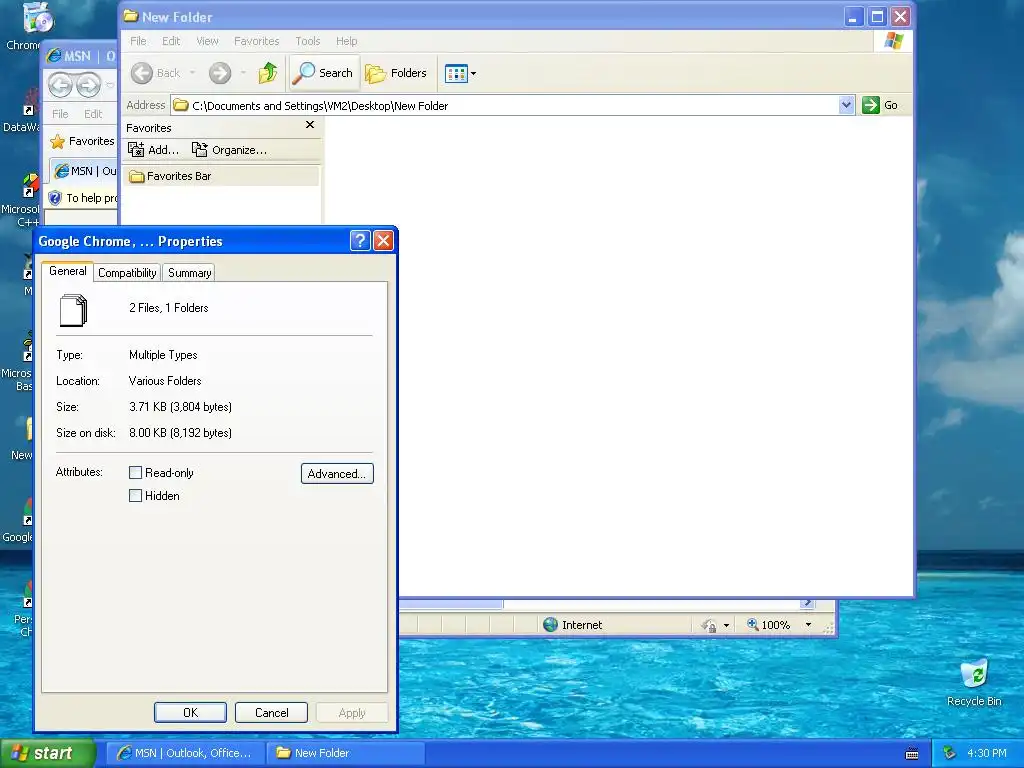
Task: Open the Tools menu in New Folder
Action: click(308, 41)
